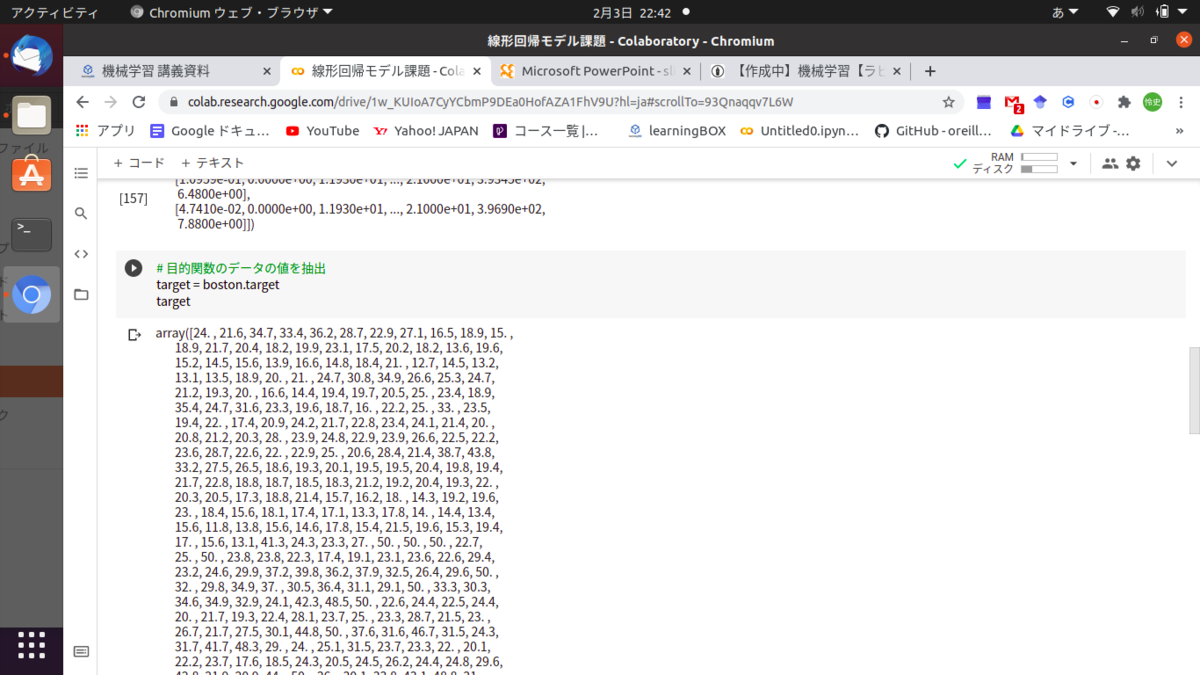Close the Microsoft PowerPoint tab
Screen dimensions: 1200x675
click(x=688, y=71)
